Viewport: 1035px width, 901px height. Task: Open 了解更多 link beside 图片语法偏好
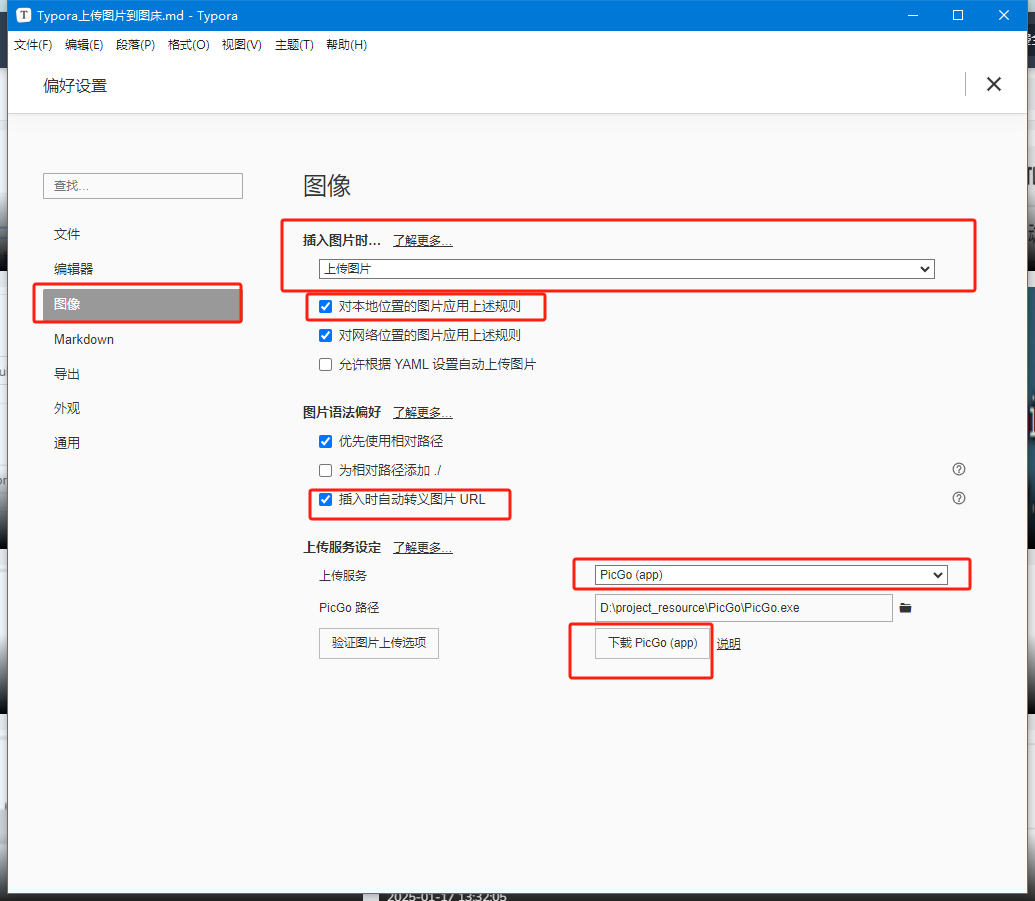pos(422,413)
